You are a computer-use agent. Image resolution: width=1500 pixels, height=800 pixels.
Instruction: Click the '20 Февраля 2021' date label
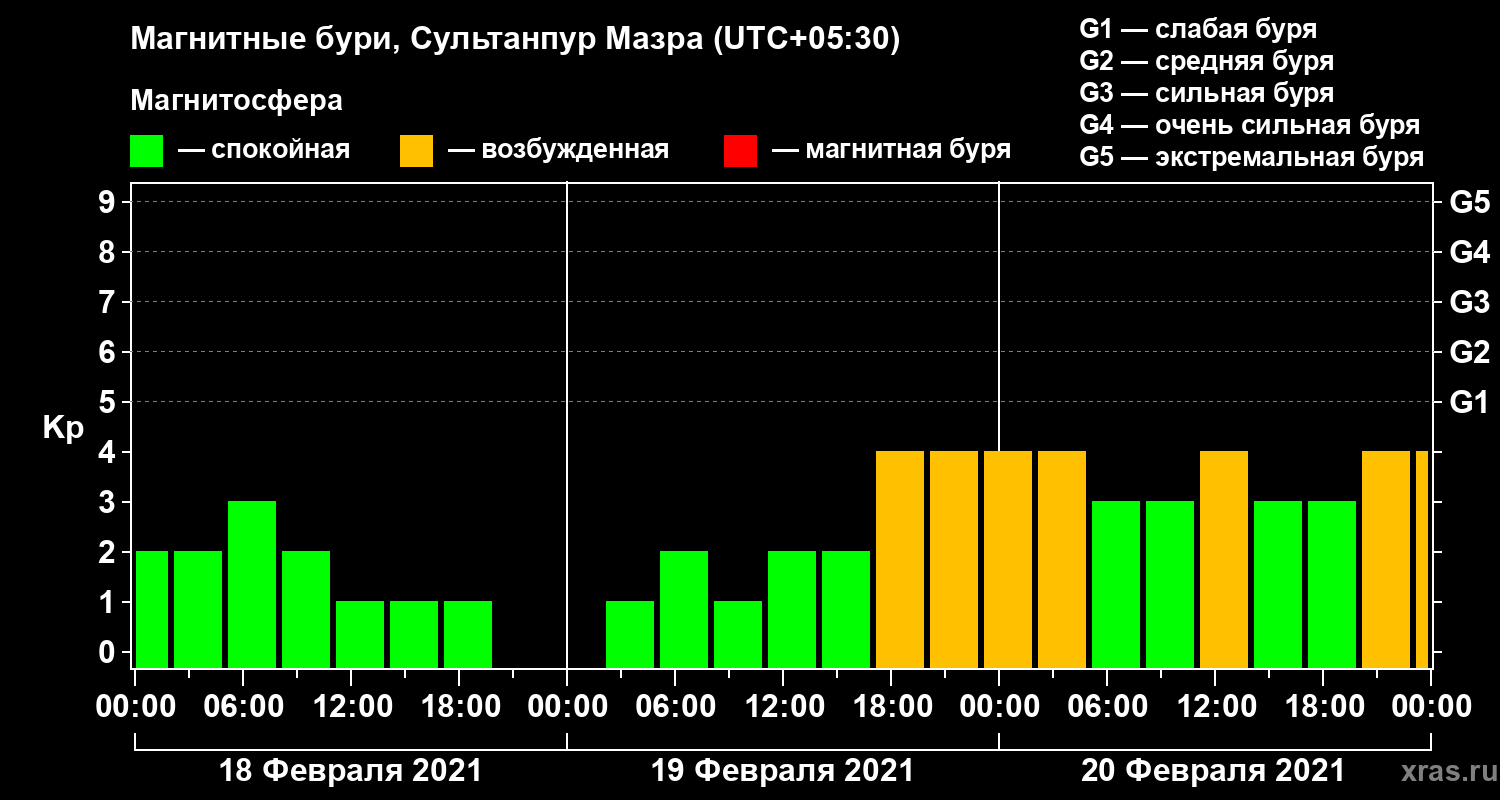click(1213, 771)
